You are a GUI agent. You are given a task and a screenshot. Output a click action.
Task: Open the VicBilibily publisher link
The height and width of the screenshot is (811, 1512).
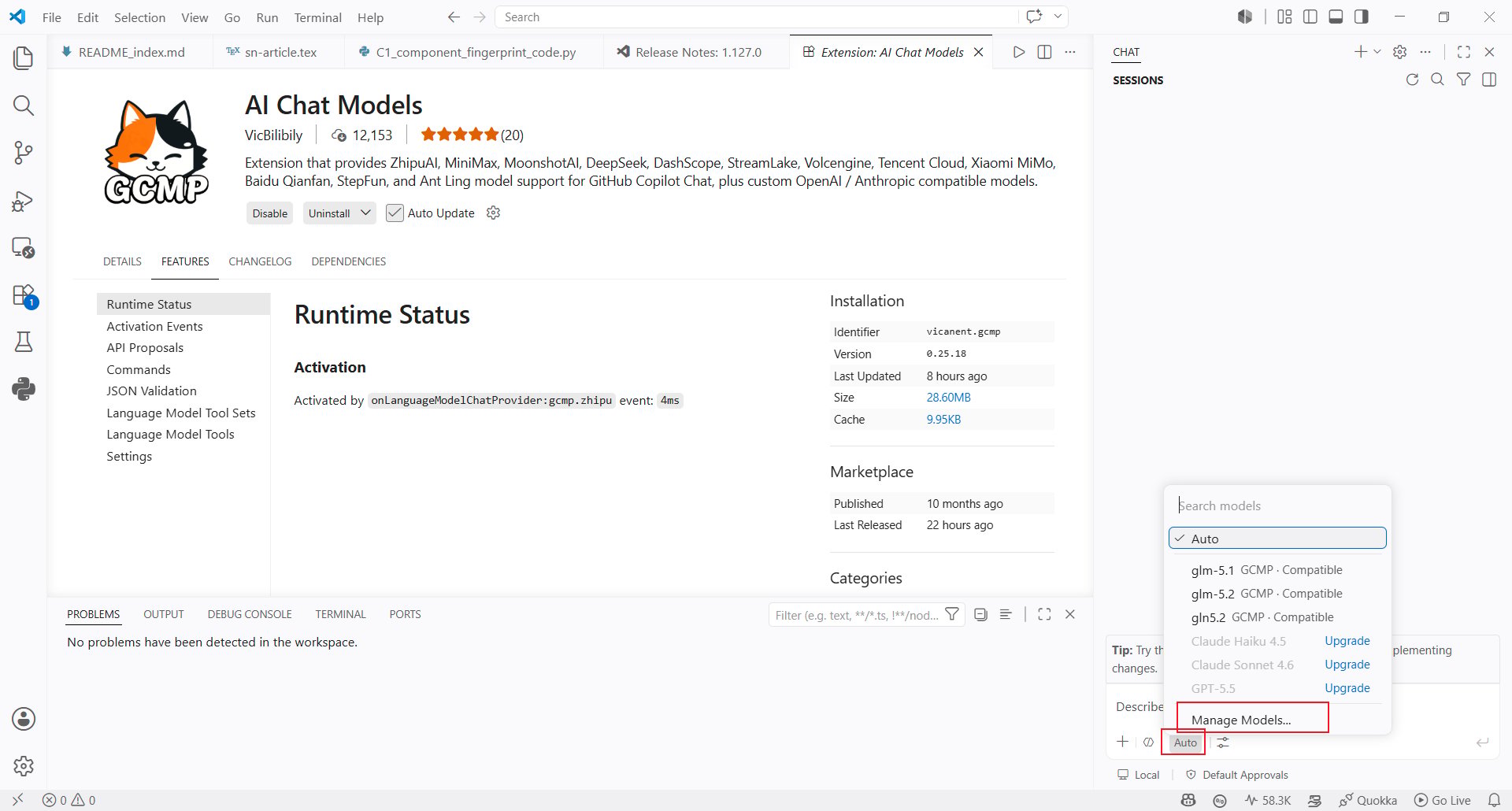click(x=273, y=135)
